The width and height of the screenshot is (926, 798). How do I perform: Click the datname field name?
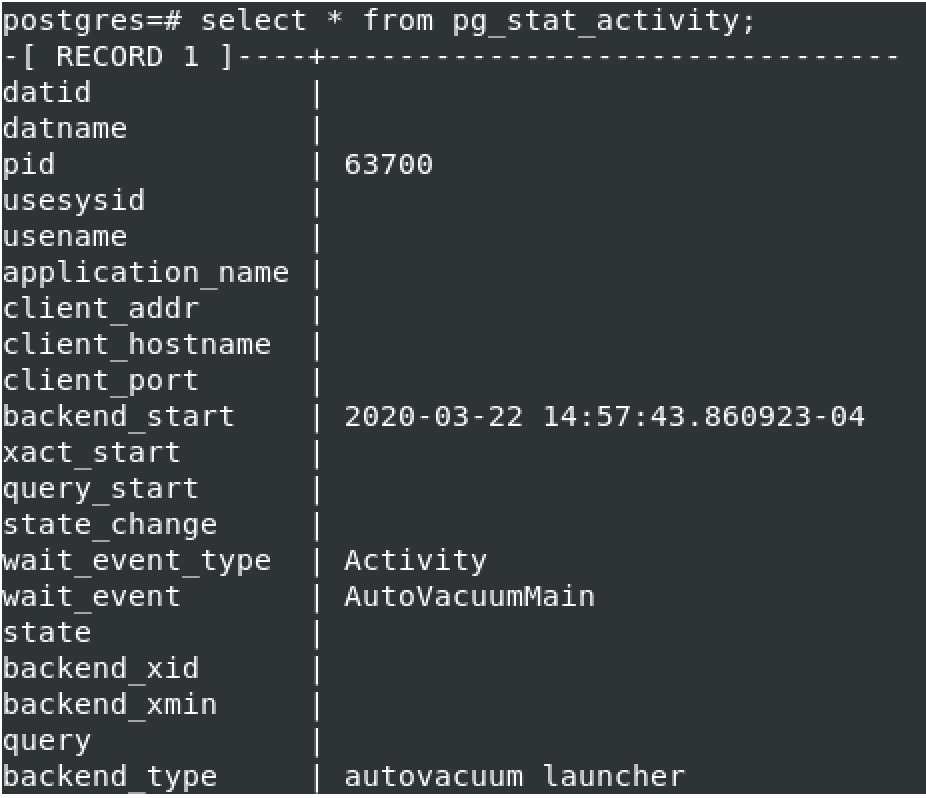tap(65, 129)
